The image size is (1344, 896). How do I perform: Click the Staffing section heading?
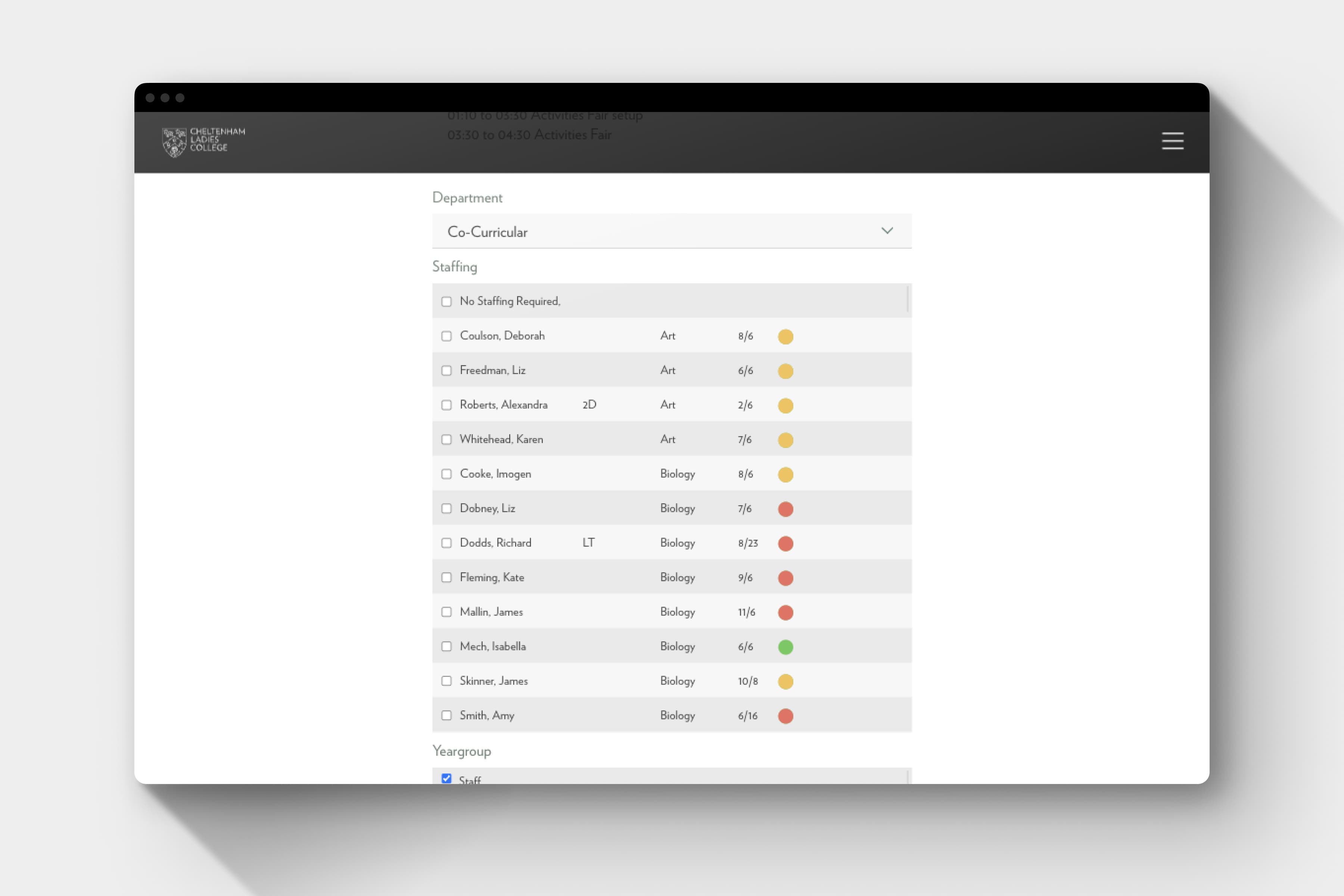[x=454, y=267]
